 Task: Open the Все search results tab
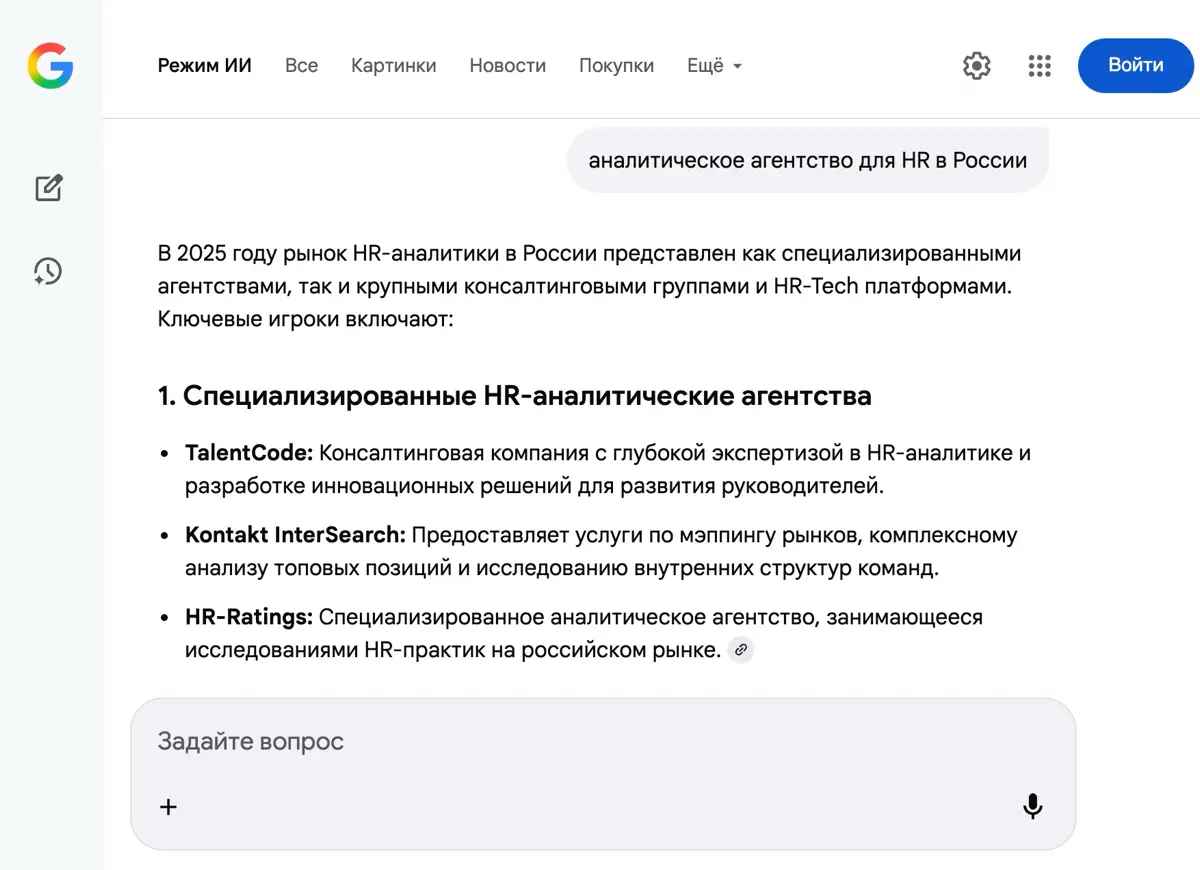pos(301,65)
